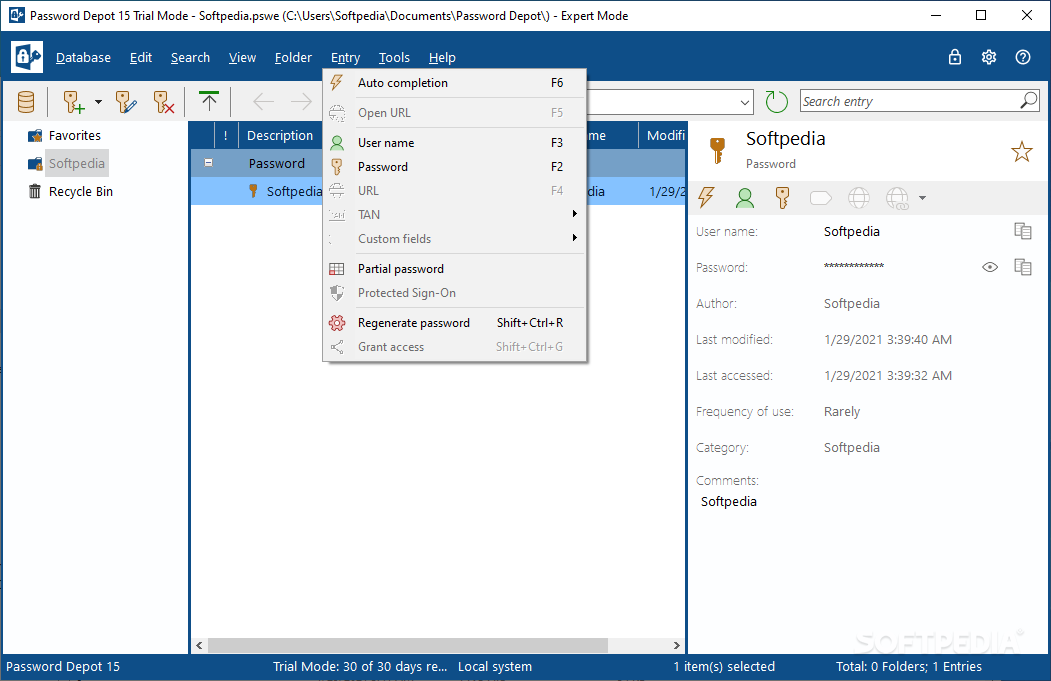Select Softpedia folder in the tree

[x=76, y=164]
